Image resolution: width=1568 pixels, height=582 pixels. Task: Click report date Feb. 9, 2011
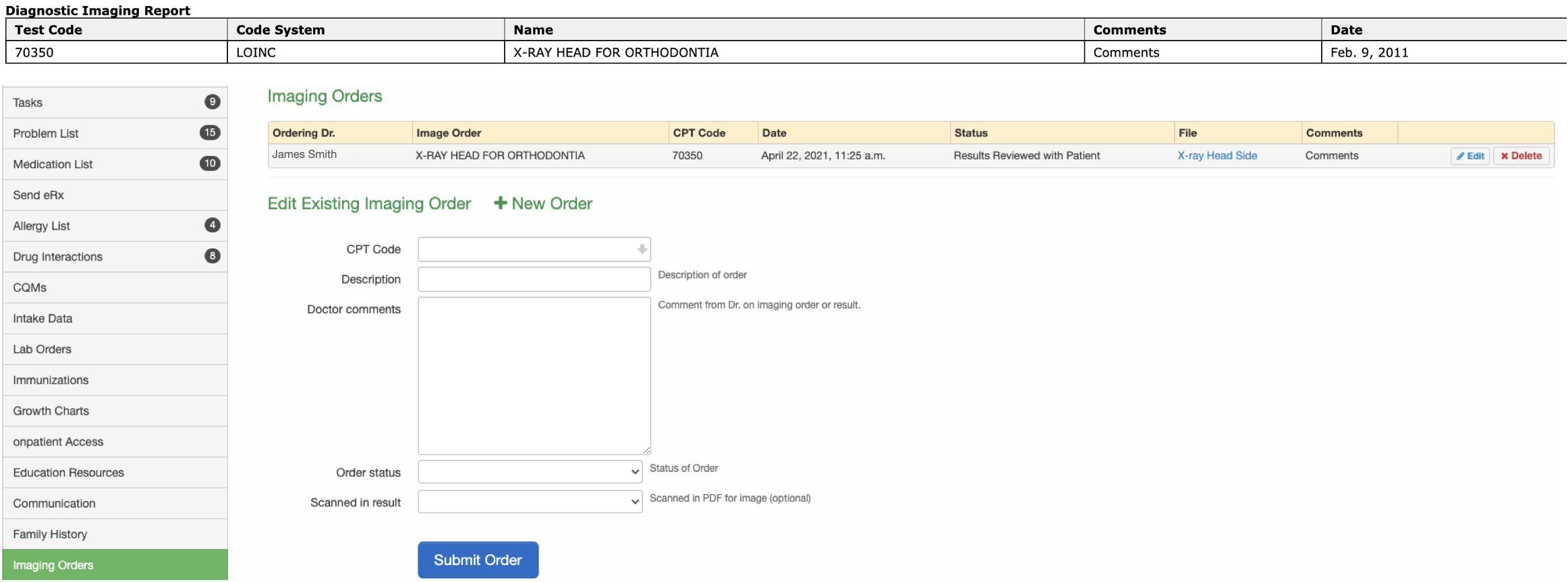(x=1369, y=53)
